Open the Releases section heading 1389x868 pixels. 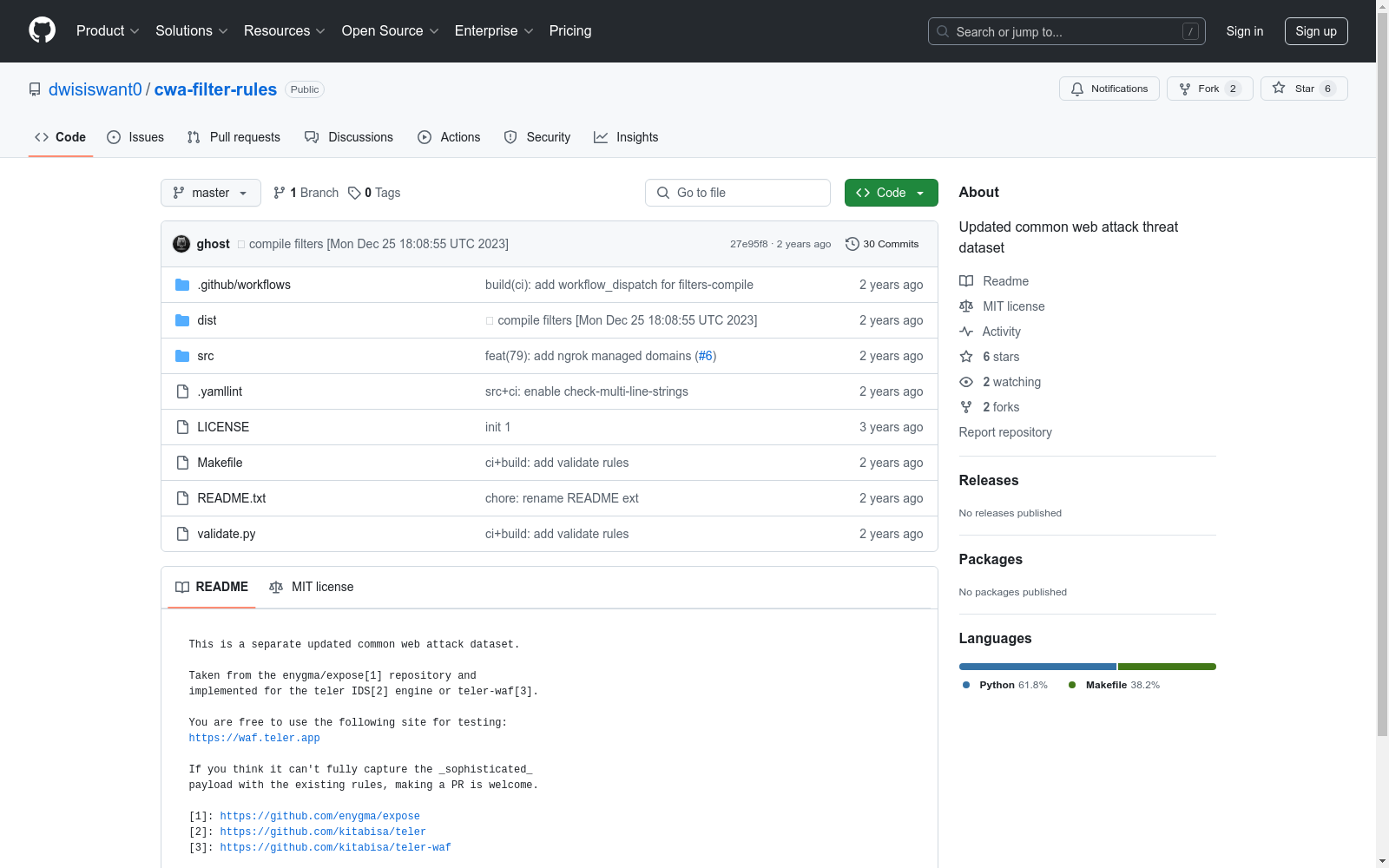(x=989, y=481)
